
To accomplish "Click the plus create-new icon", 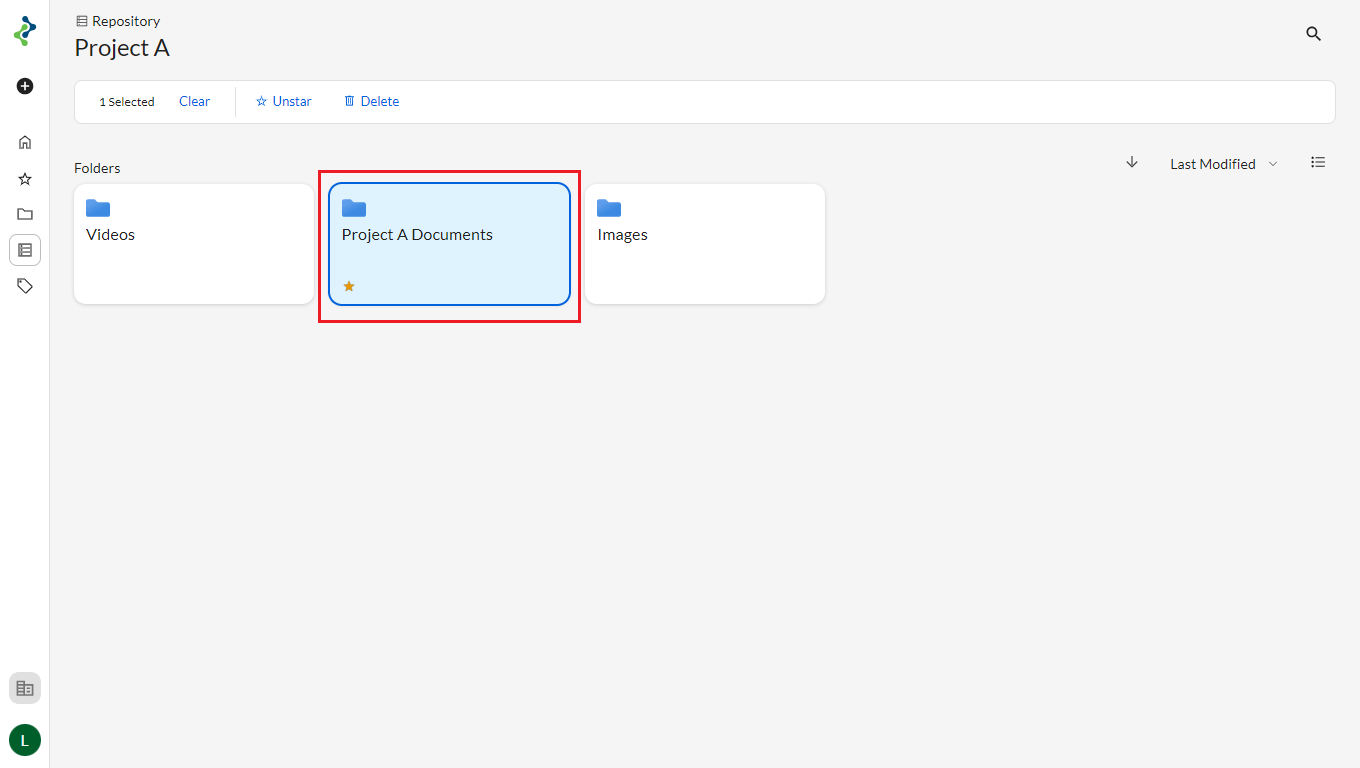I will click(25, 86).
